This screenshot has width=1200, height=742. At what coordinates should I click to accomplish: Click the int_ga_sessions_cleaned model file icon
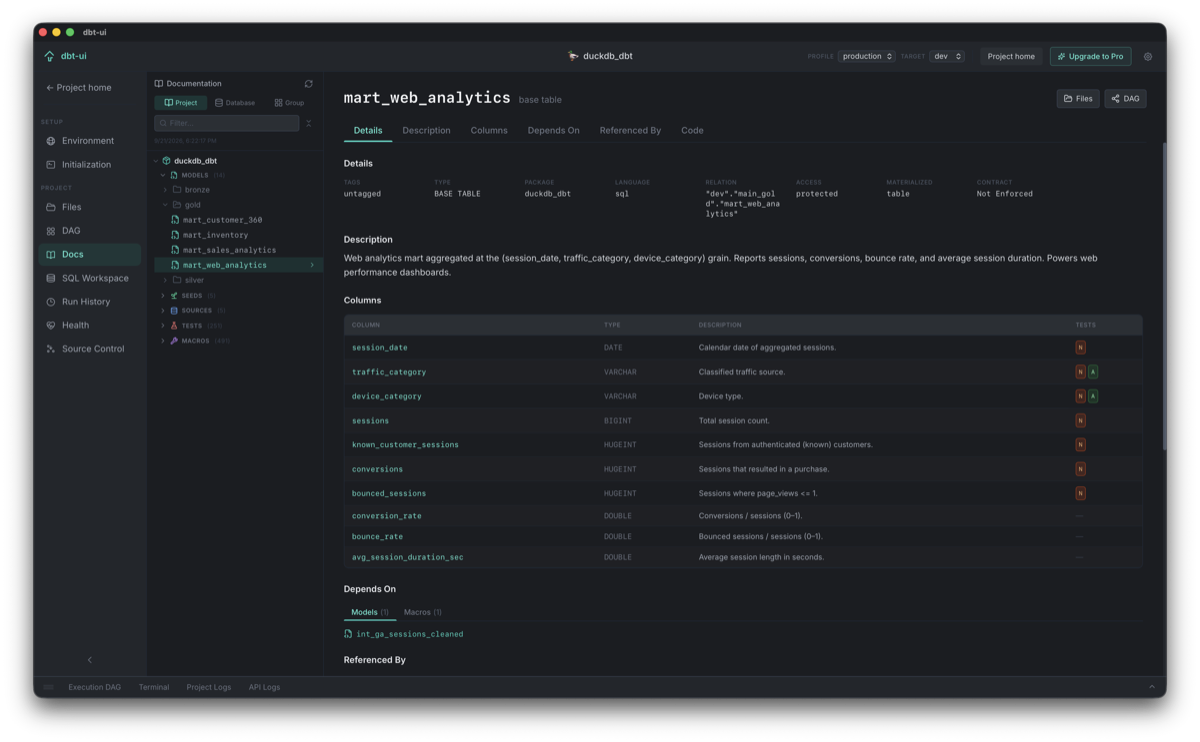[x=348, y=634]
